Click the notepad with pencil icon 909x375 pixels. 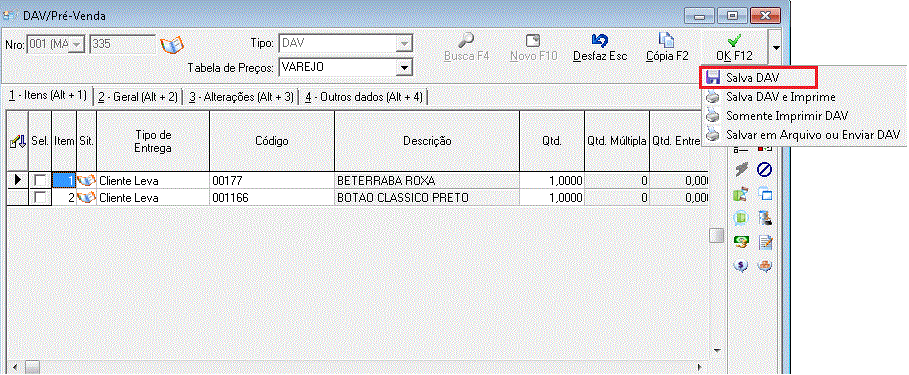(x=765, y=242)
